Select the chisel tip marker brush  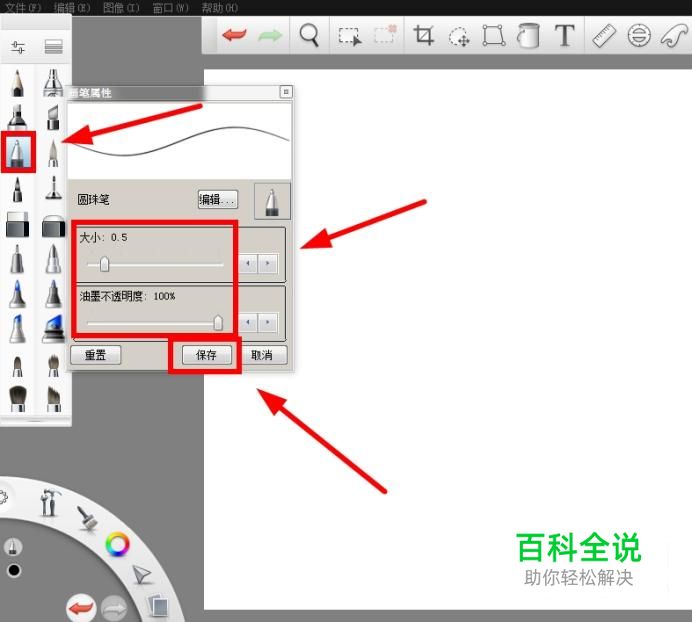tap(53, 117)
